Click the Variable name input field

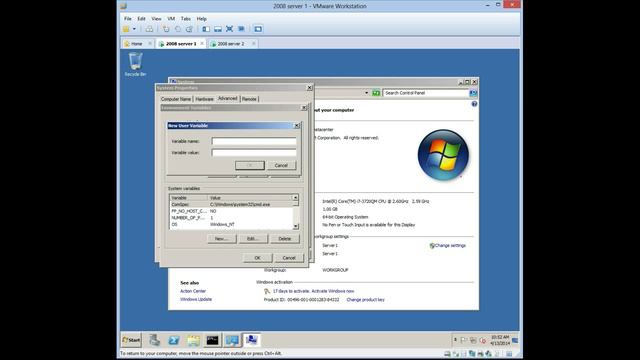[254, 141]
